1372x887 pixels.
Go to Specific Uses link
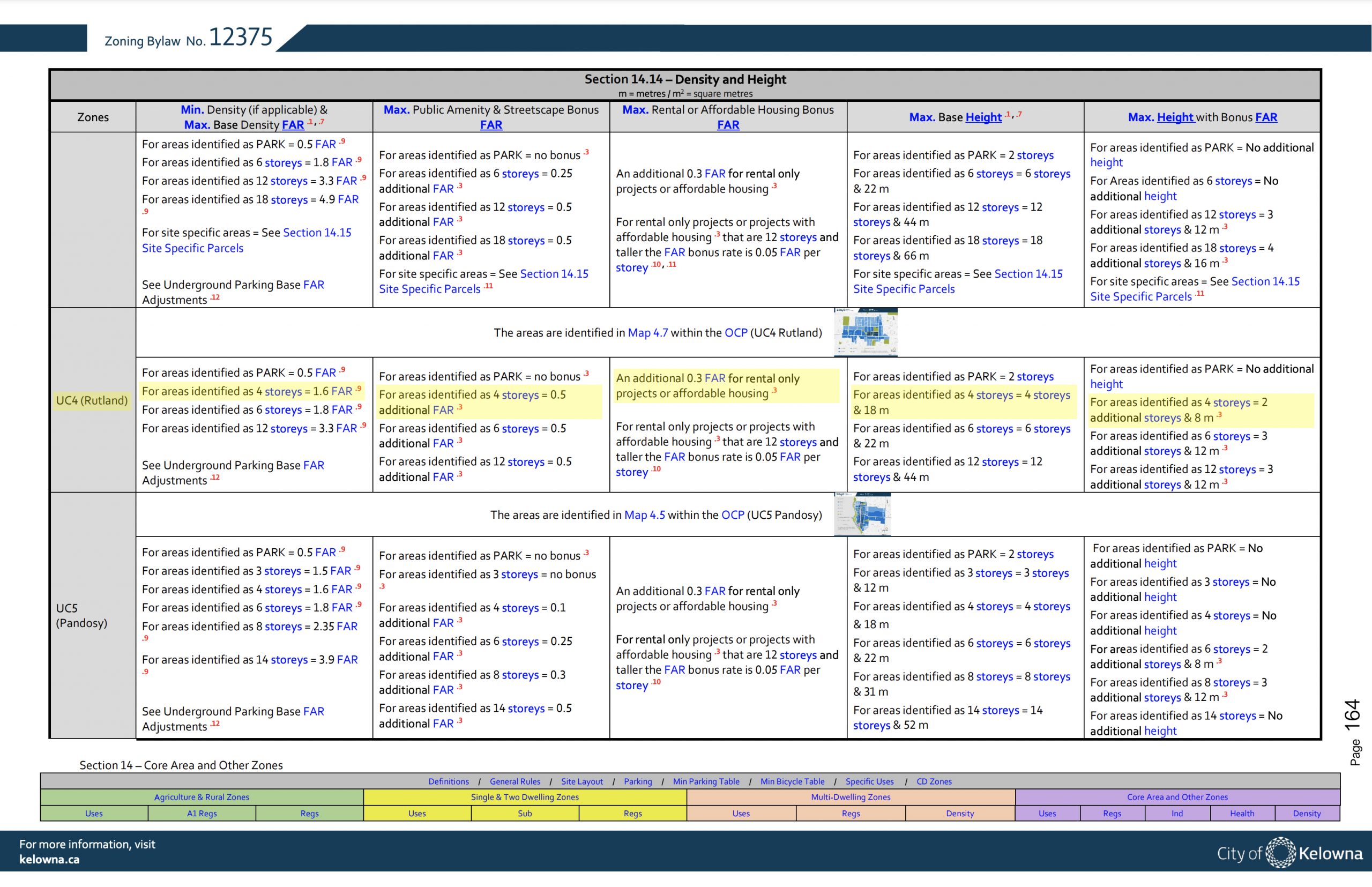[869, 781]
